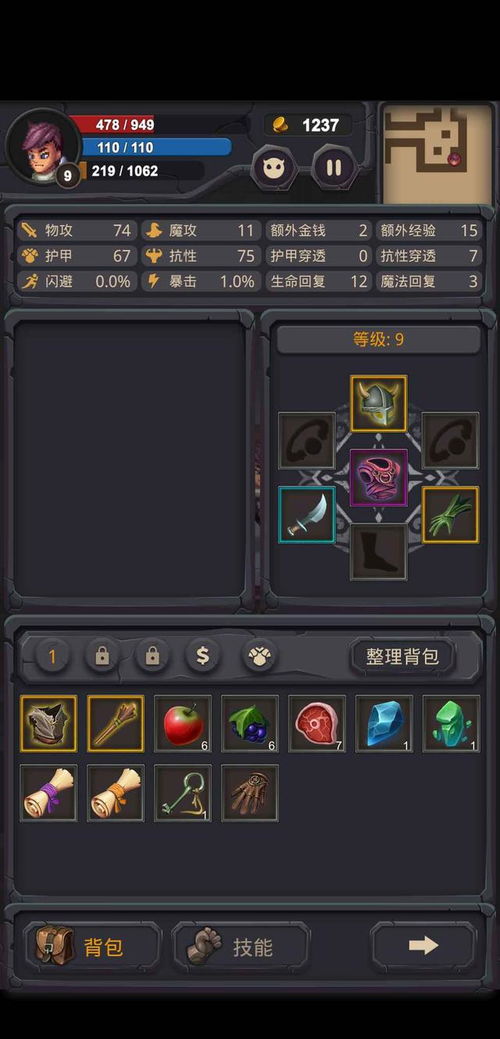
Task: Click the empty boots equipment slot
Action: 378,552
